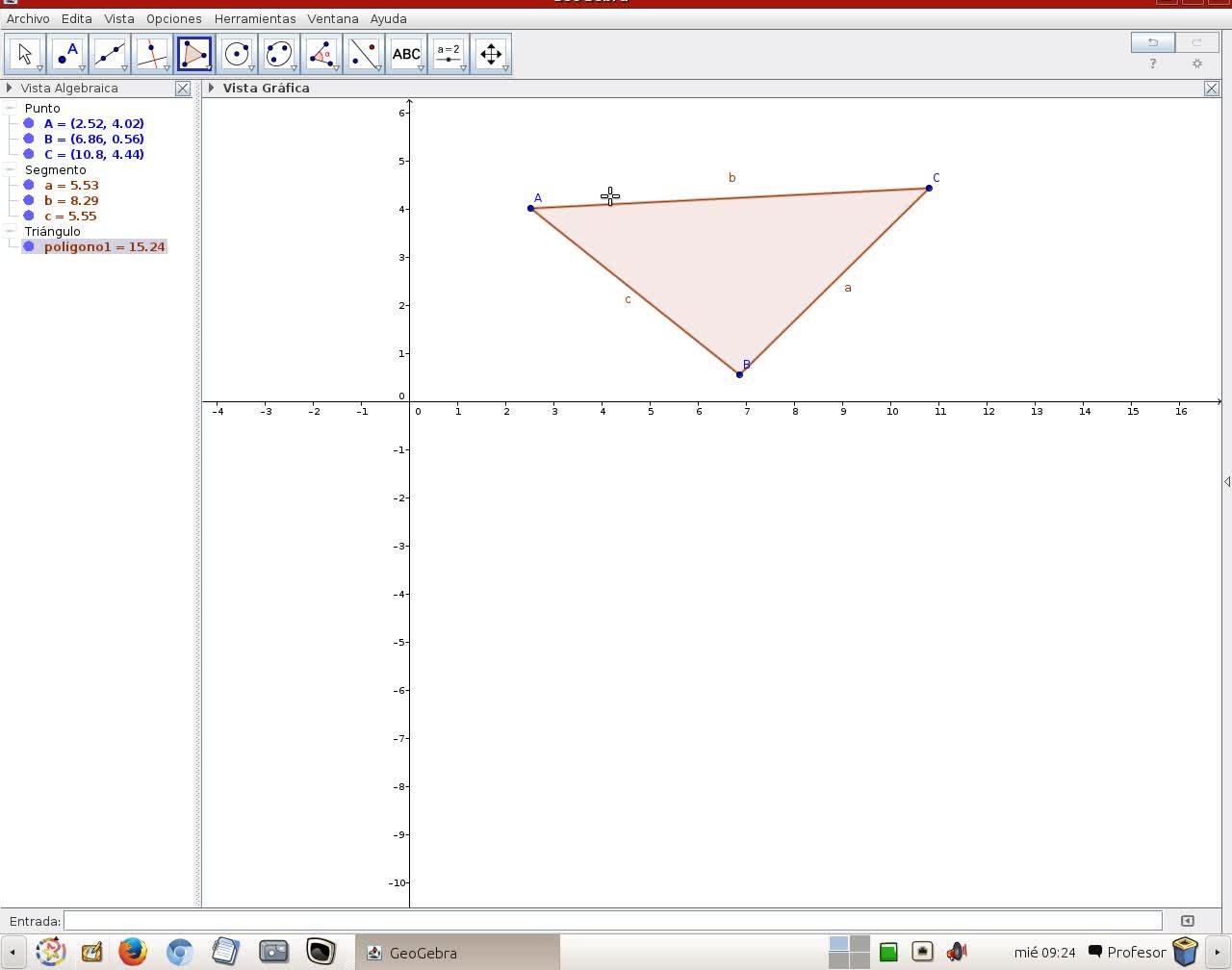Collapse the Segmento tree group

[x=10, y=169]
